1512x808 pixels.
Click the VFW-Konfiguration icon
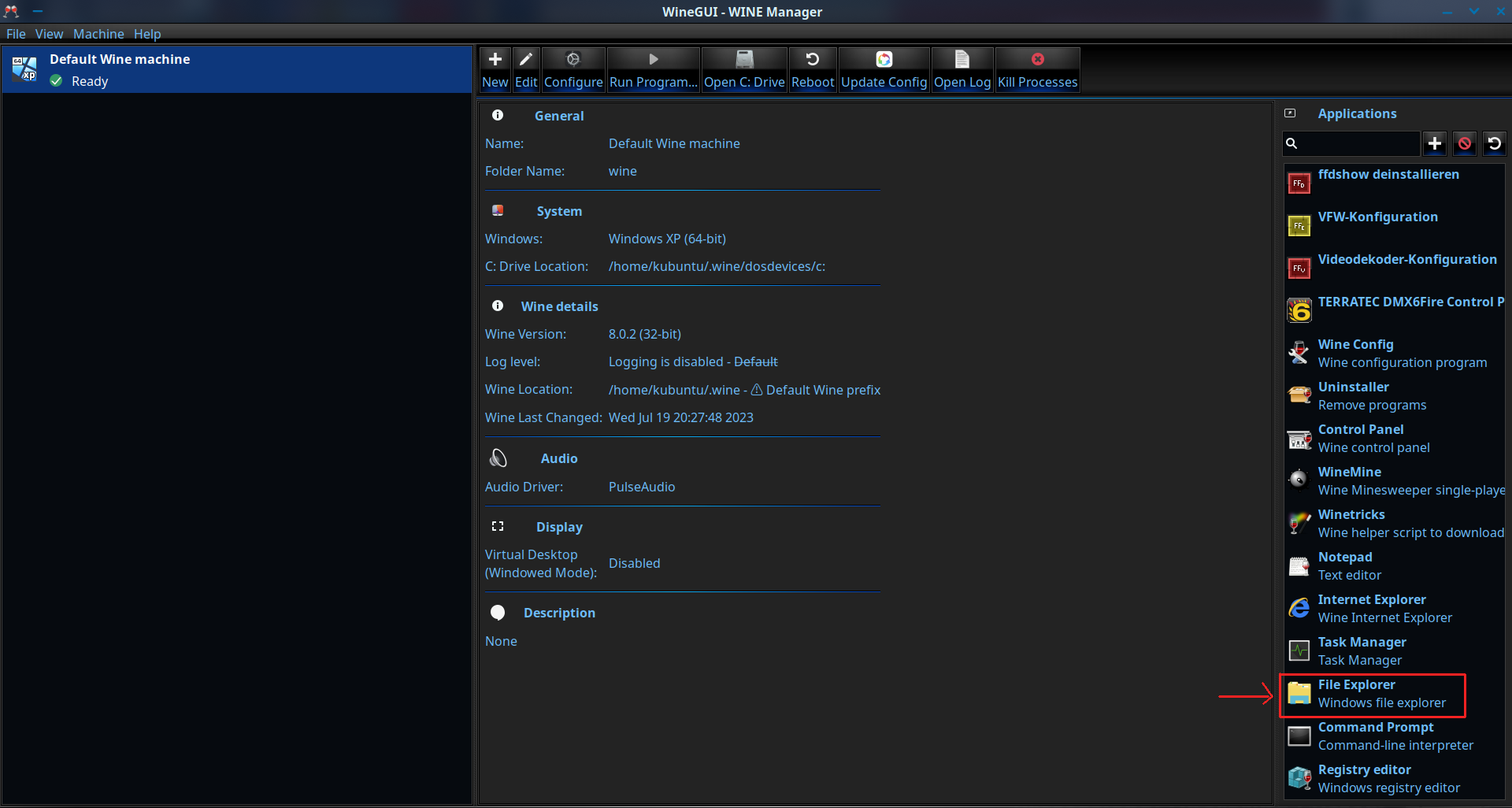(x=1299, y=227)
